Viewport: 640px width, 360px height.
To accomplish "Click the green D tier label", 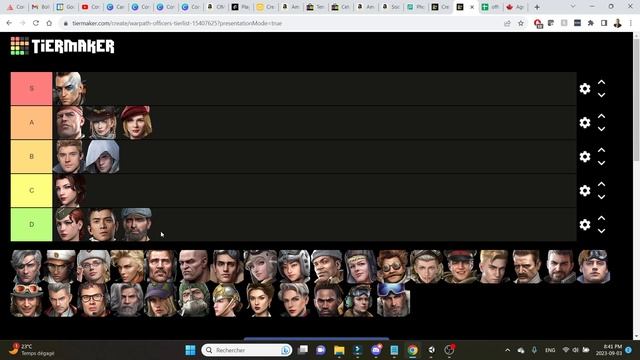I will tap(31, 224).
